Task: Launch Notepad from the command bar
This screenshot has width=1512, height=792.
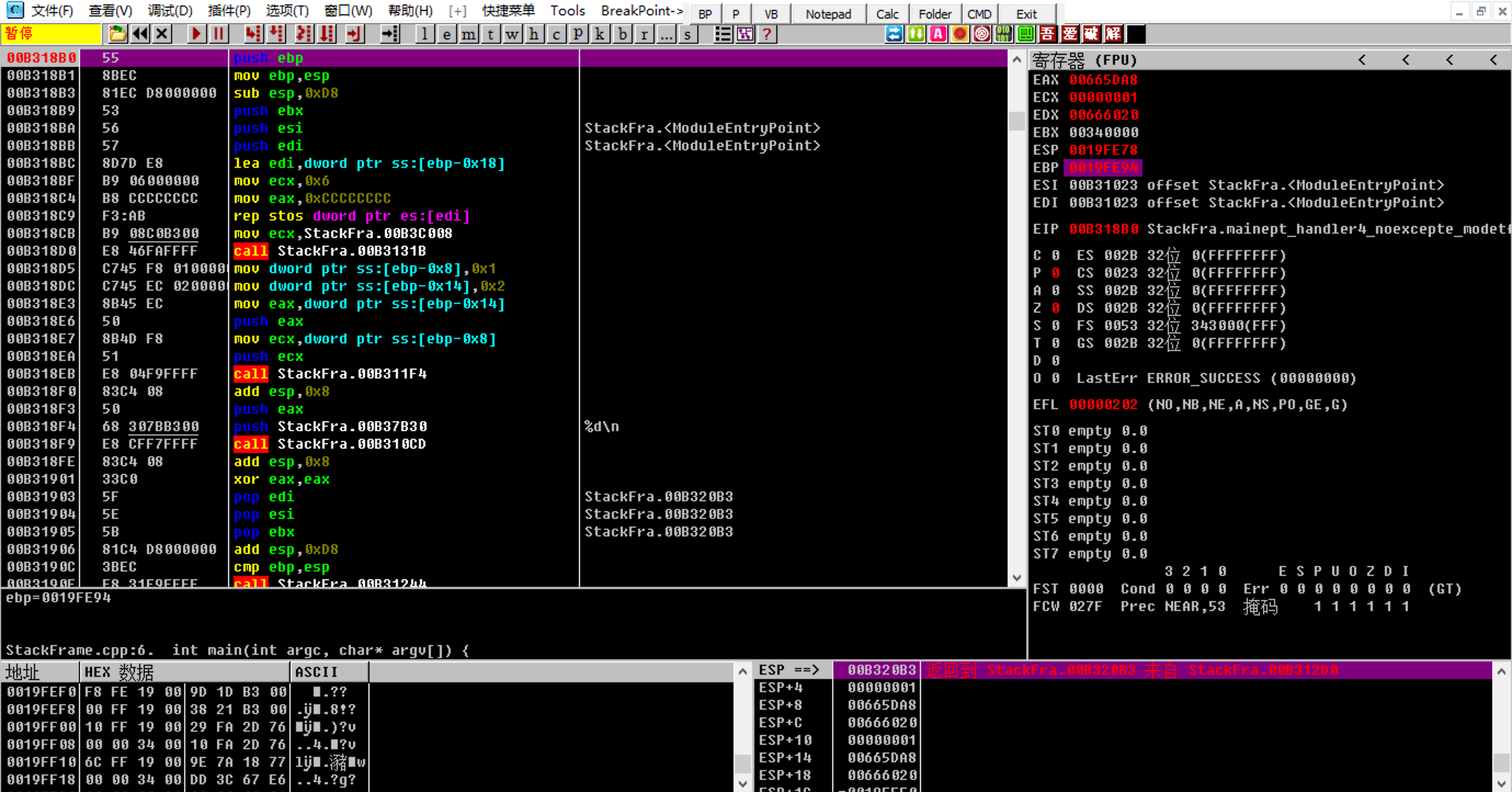Action: [x=828, y=14]
